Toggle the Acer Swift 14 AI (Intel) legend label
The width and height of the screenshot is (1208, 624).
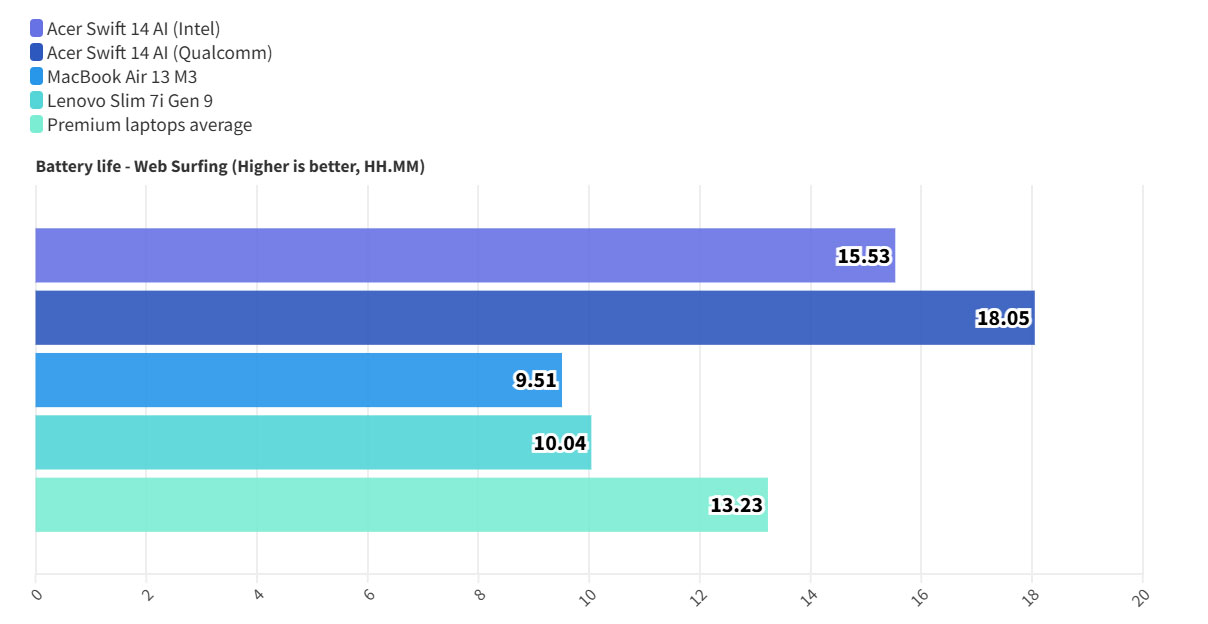tap(133, 28)
